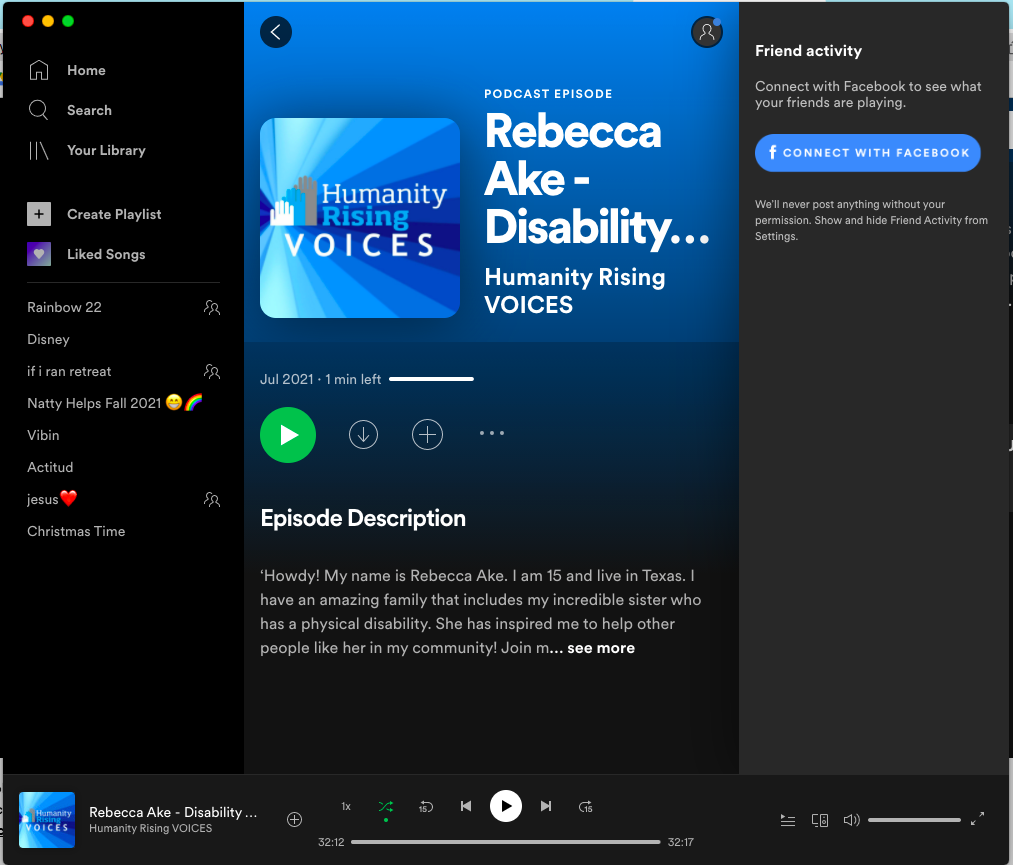Open the user profile icon

707,32
